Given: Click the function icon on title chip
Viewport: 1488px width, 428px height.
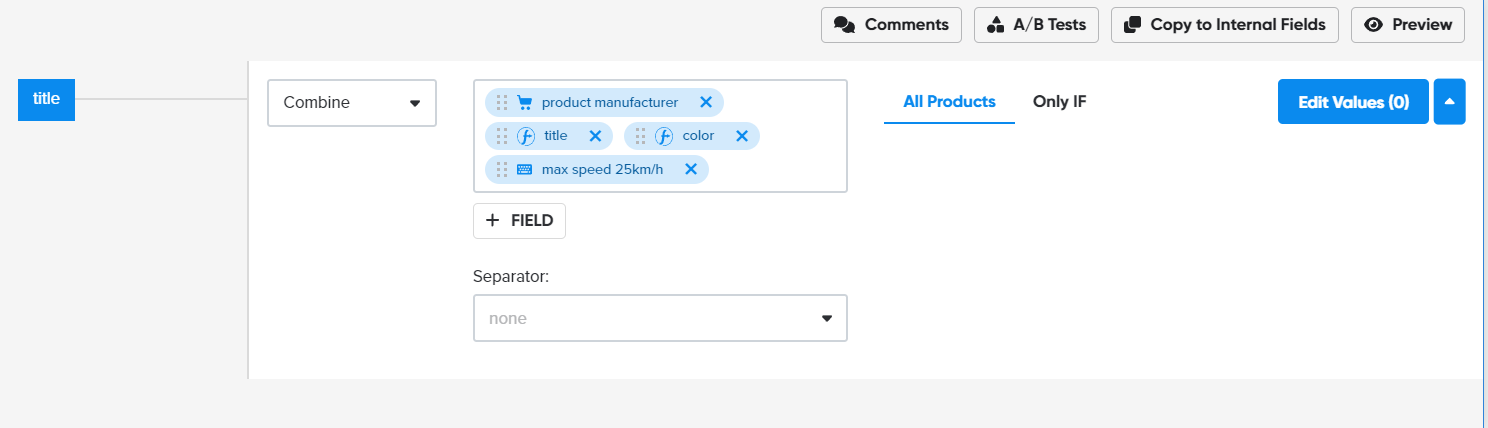Looking at the screenshot, I should coord(526,136).
